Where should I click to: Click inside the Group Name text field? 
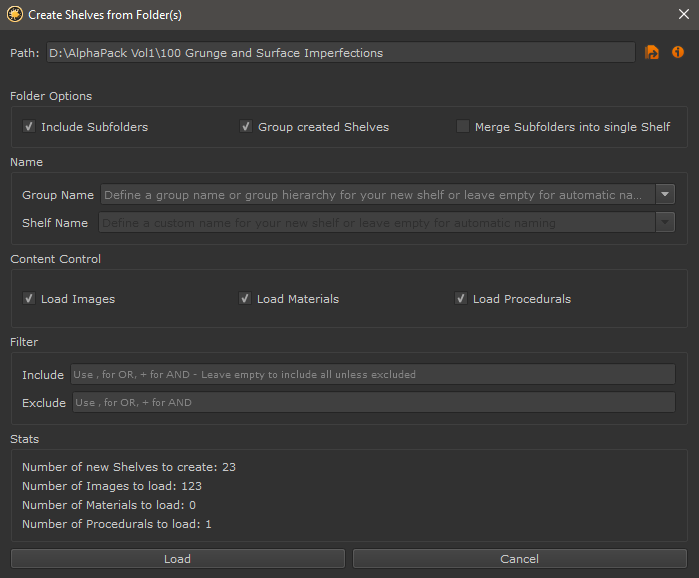376,194
